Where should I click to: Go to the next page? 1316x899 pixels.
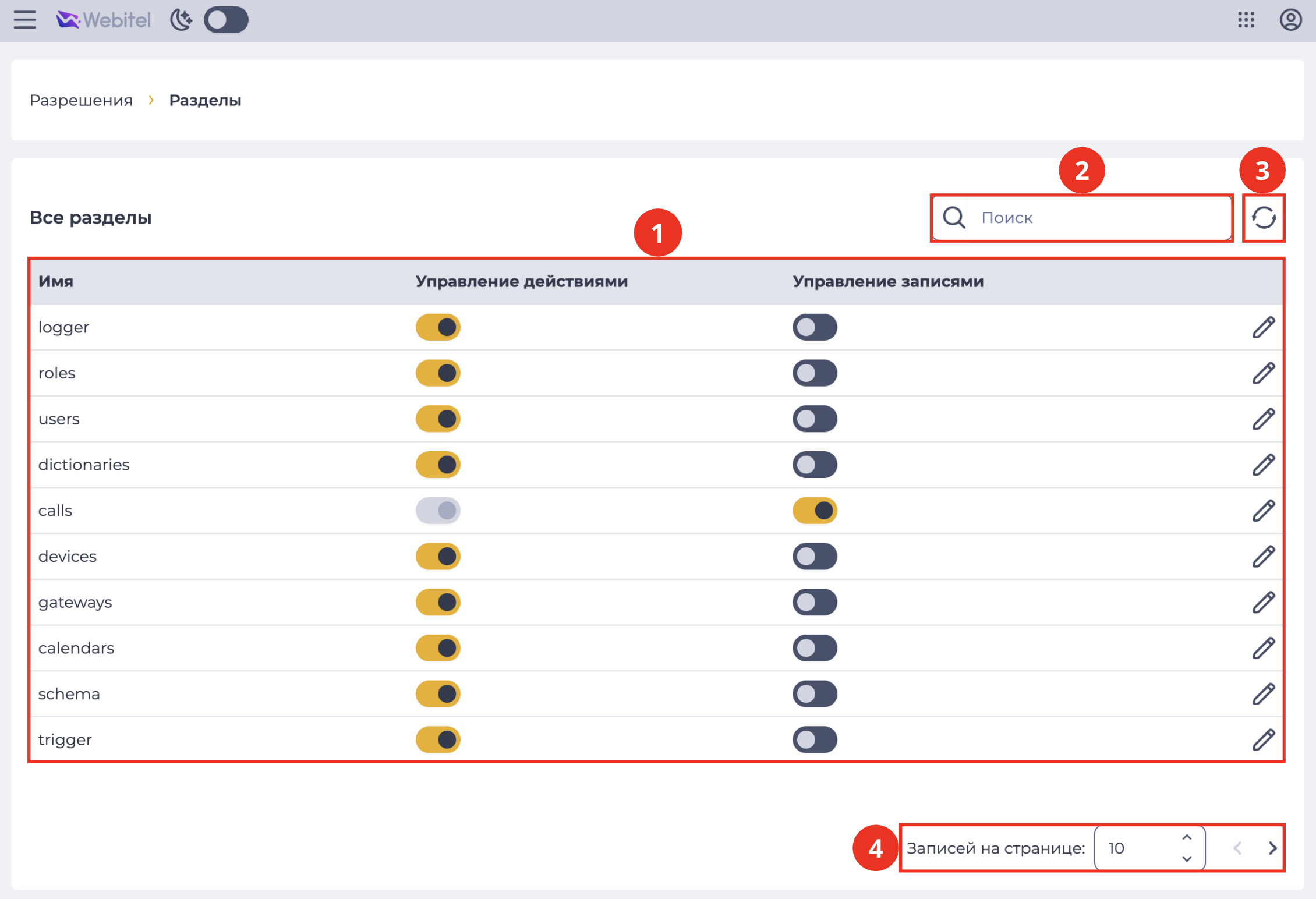[1273, 848]
